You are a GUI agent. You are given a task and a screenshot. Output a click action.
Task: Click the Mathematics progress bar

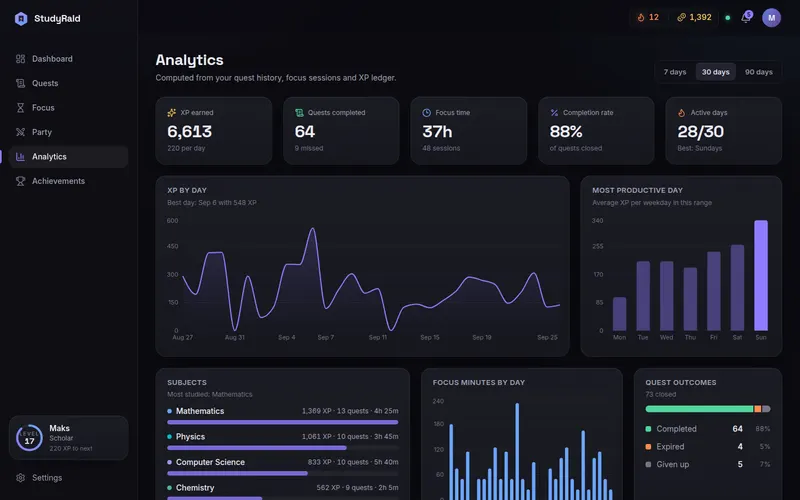coord(283,422)
